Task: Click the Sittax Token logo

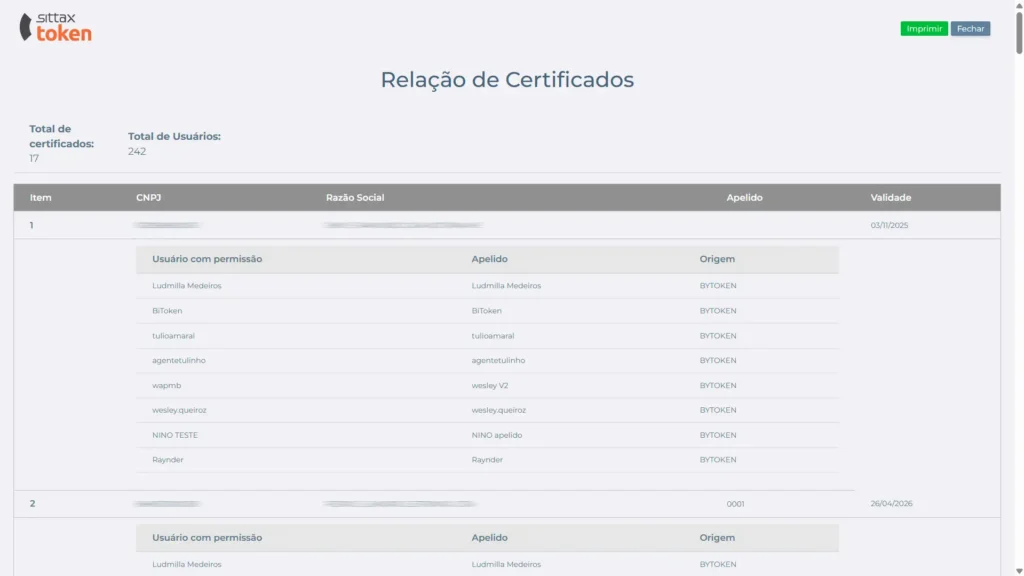Action: pyautogui.click(x=56, y=27)
